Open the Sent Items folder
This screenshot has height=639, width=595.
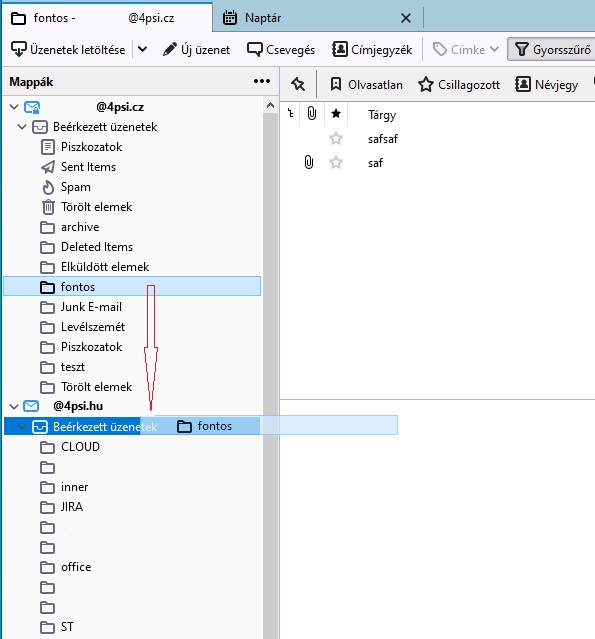(88, 167)
